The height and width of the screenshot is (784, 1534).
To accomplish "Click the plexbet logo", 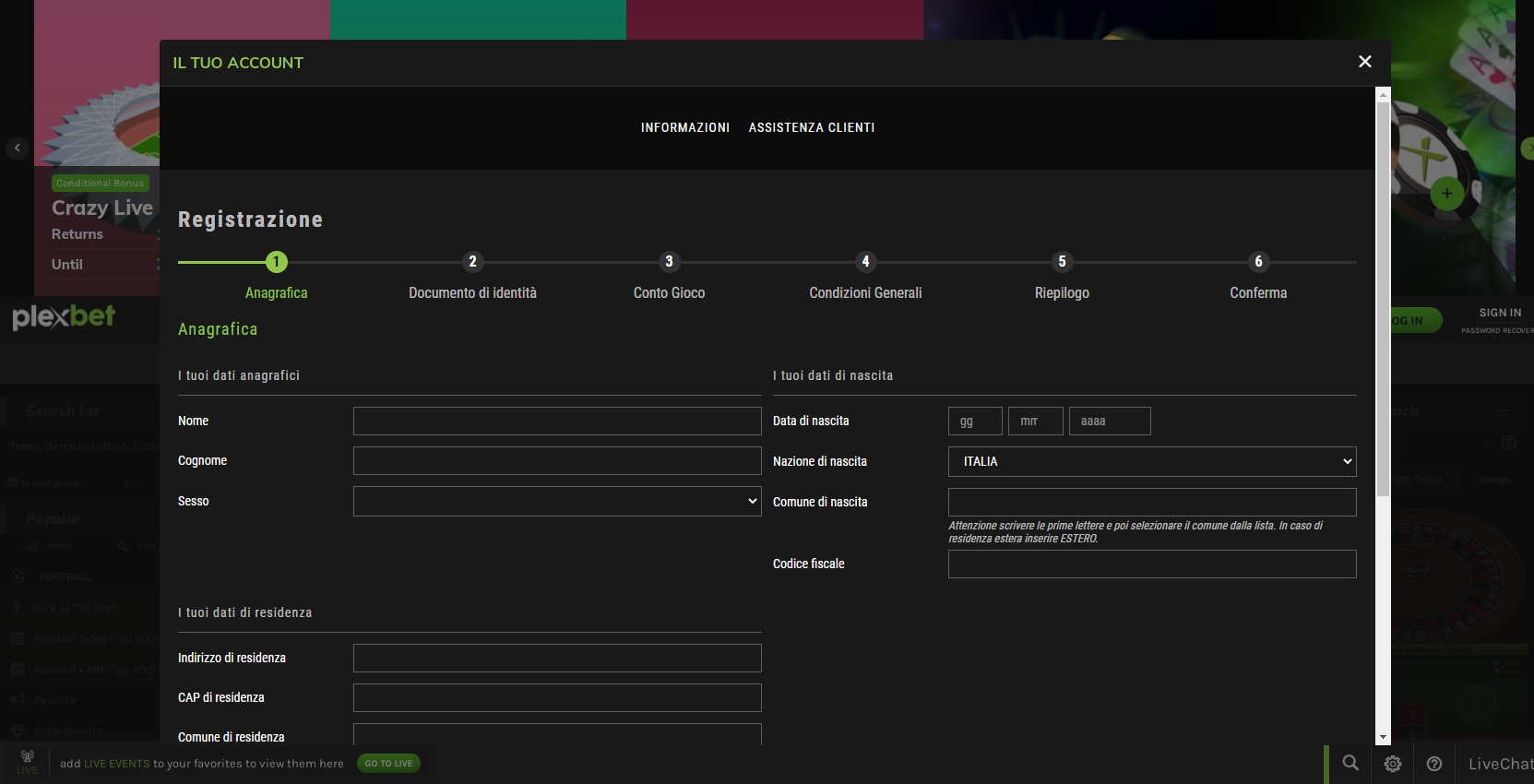I will point(64,316).
